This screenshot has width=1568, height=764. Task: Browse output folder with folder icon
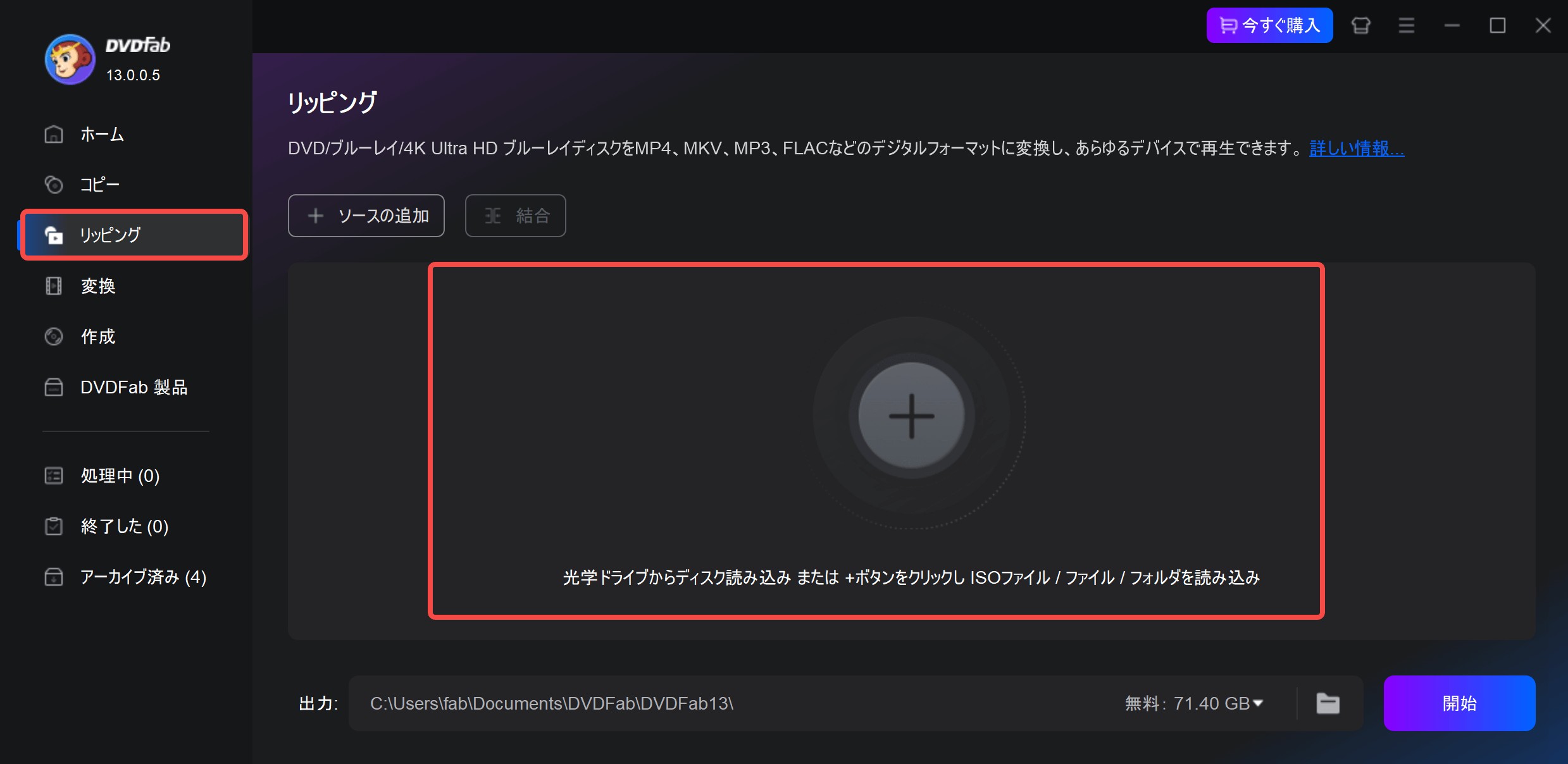click(1328, 703)
